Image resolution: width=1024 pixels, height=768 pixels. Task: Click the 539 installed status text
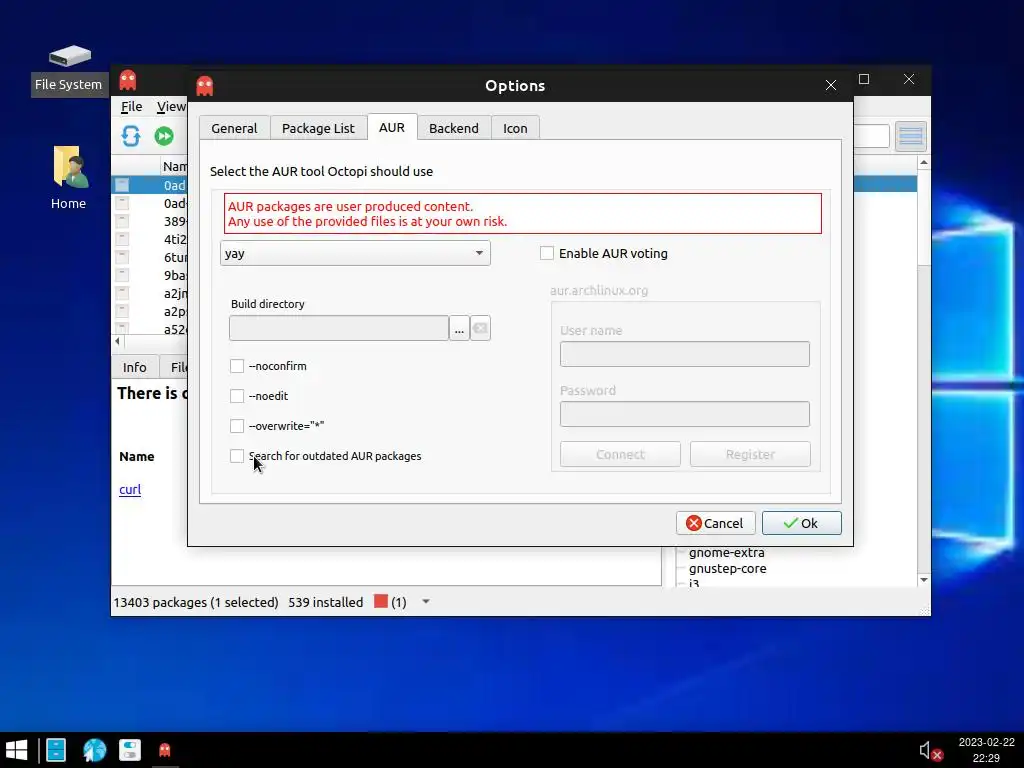click(325, 602)
